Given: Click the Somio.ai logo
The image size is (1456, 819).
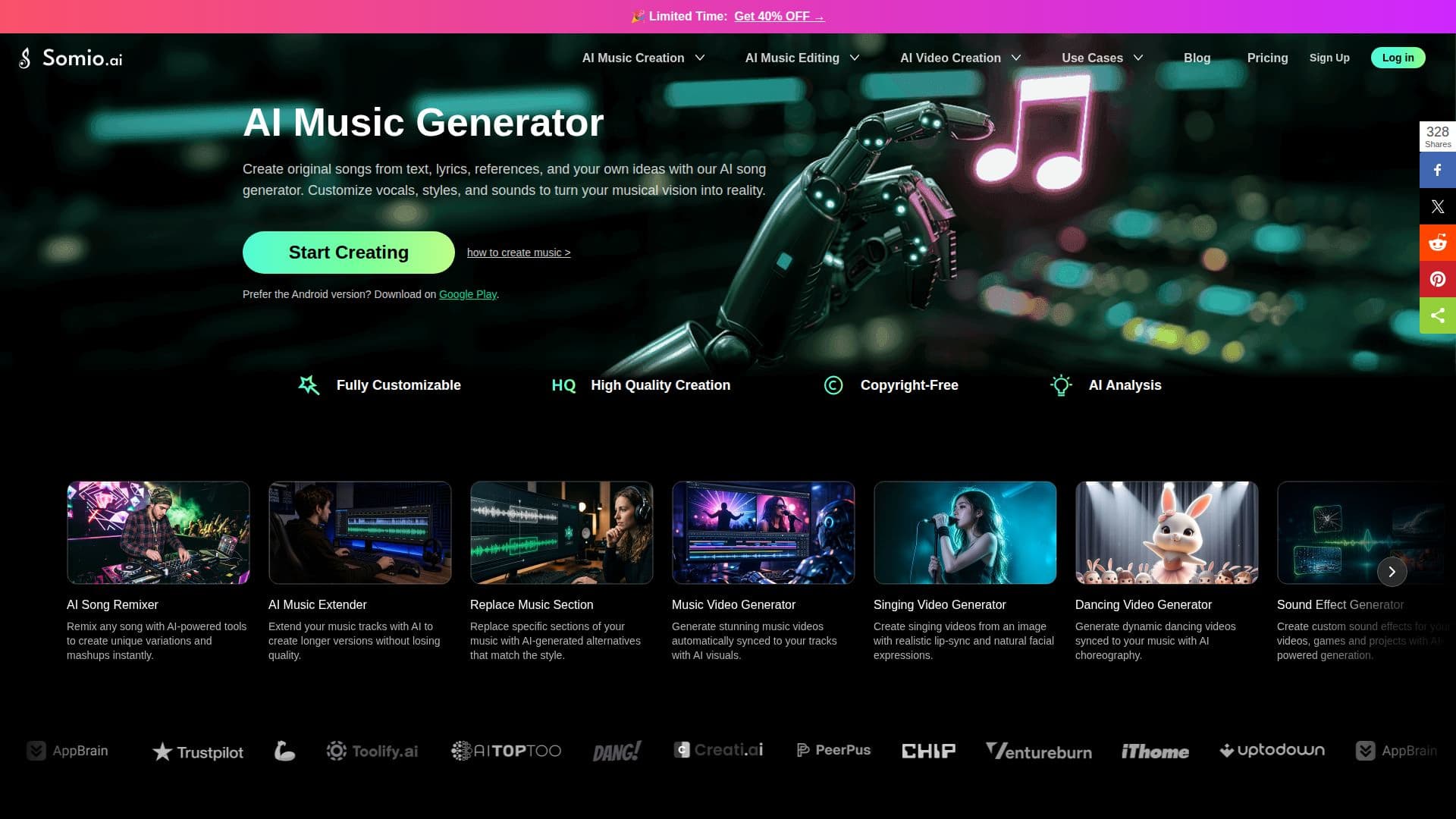Looking at the screenshot, I should 71,58.
